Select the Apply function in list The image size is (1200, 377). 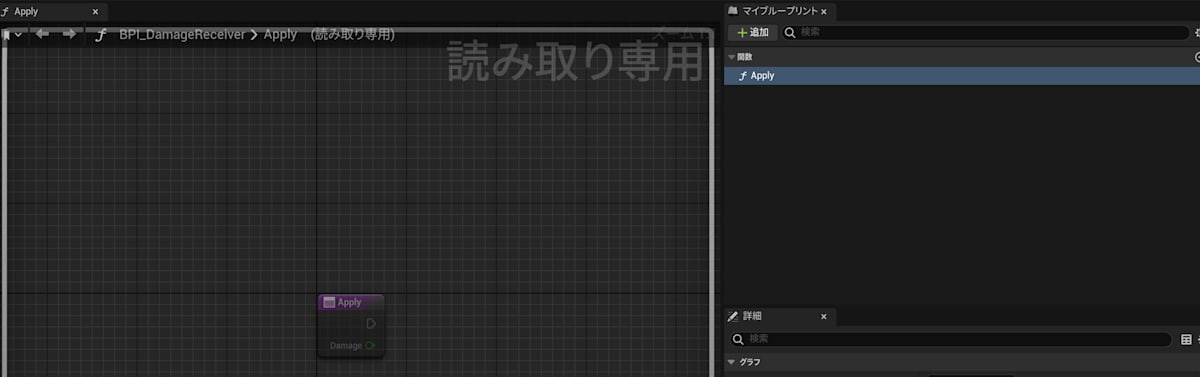[961, 75]
